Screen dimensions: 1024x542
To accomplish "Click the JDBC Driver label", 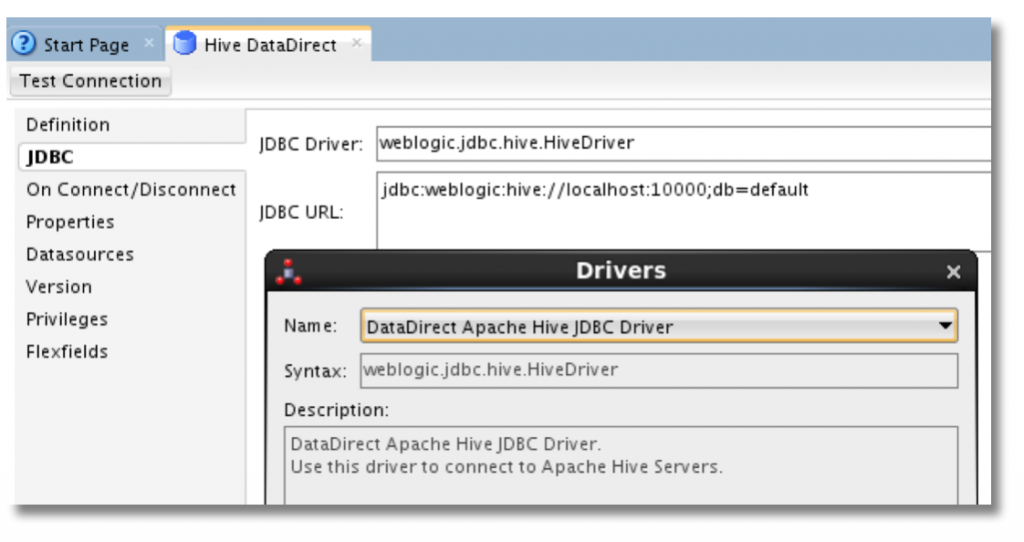I will 311,144.
